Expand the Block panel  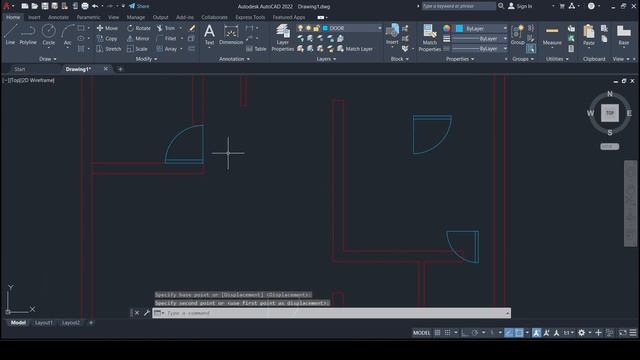400,59
